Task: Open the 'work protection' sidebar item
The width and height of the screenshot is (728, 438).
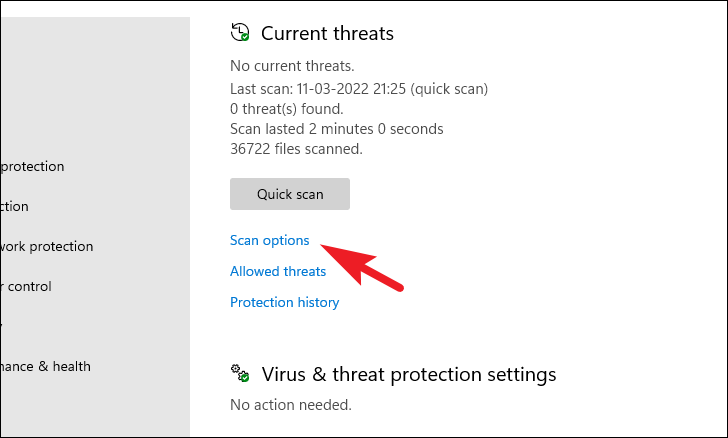Action: coord(46,246)
